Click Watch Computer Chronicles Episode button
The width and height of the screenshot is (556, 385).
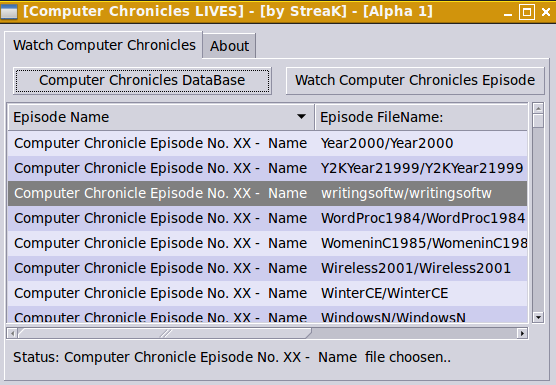tap(415, 80)
